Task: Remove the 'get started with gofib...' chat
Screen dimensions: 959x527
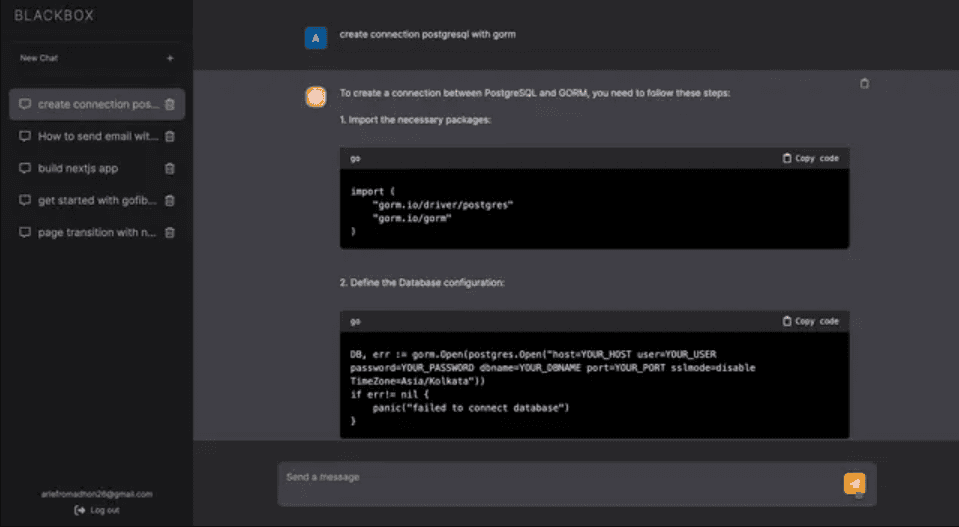Action: 170,201
